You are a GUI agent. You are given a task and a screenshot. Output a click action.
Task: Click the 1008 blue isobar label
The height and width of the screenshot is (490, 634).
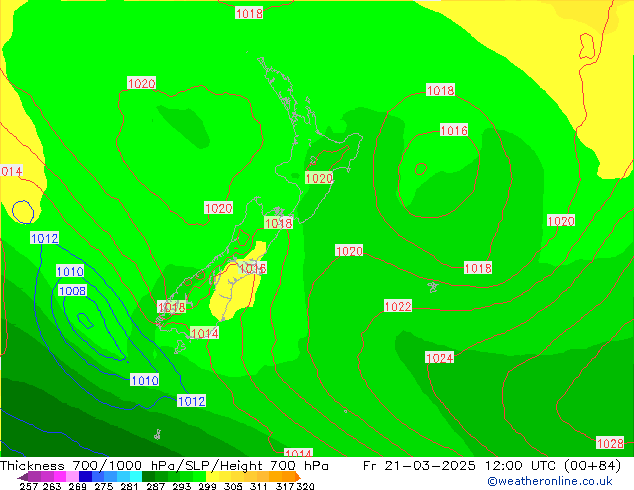tap(72, 291)
